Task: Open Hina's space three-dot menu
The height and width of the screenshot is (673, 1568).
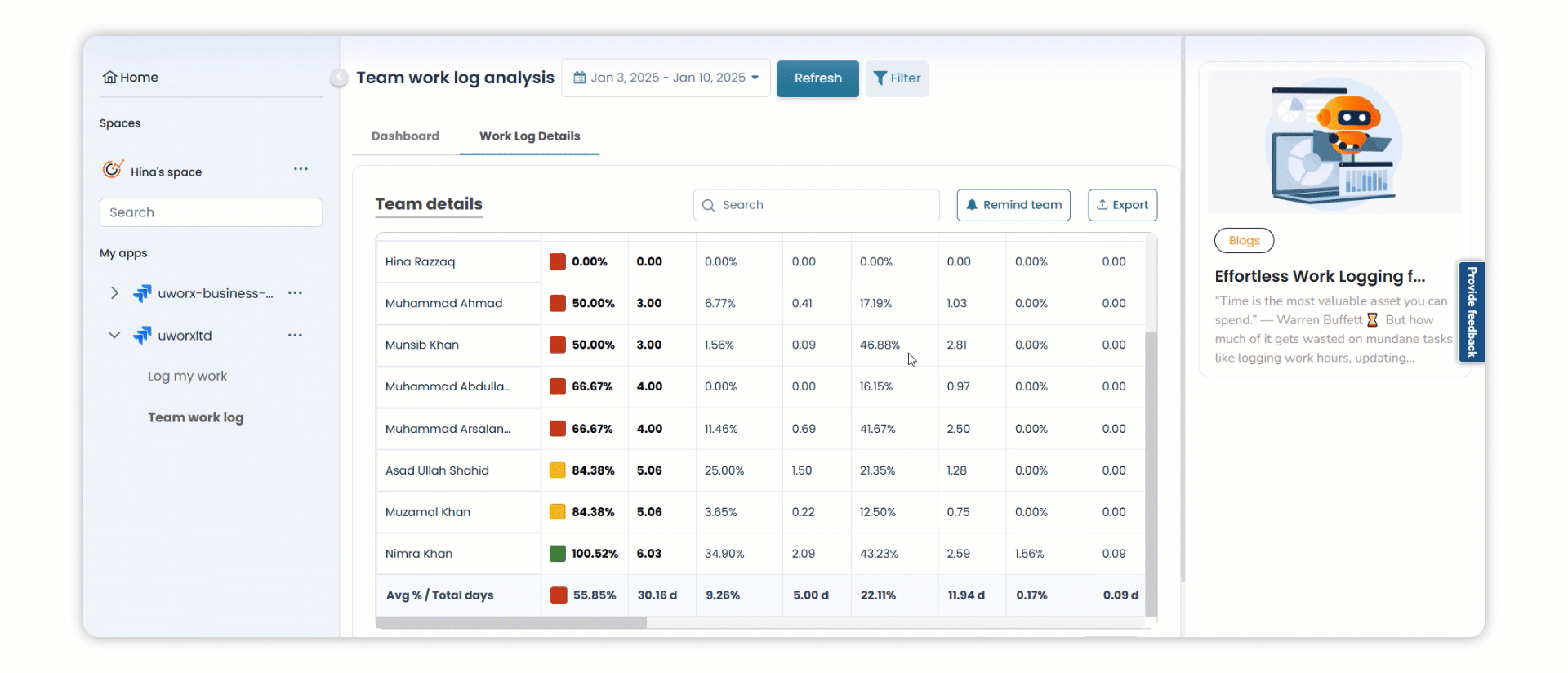Action: point(301,169)
